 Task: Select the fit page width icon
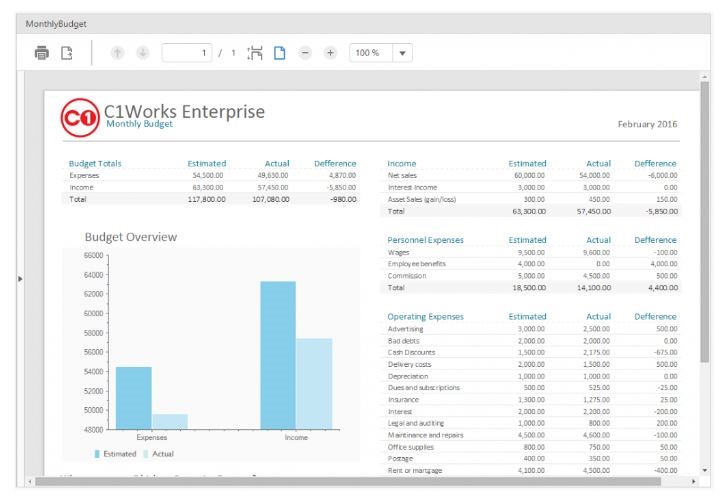coord(255,53)
